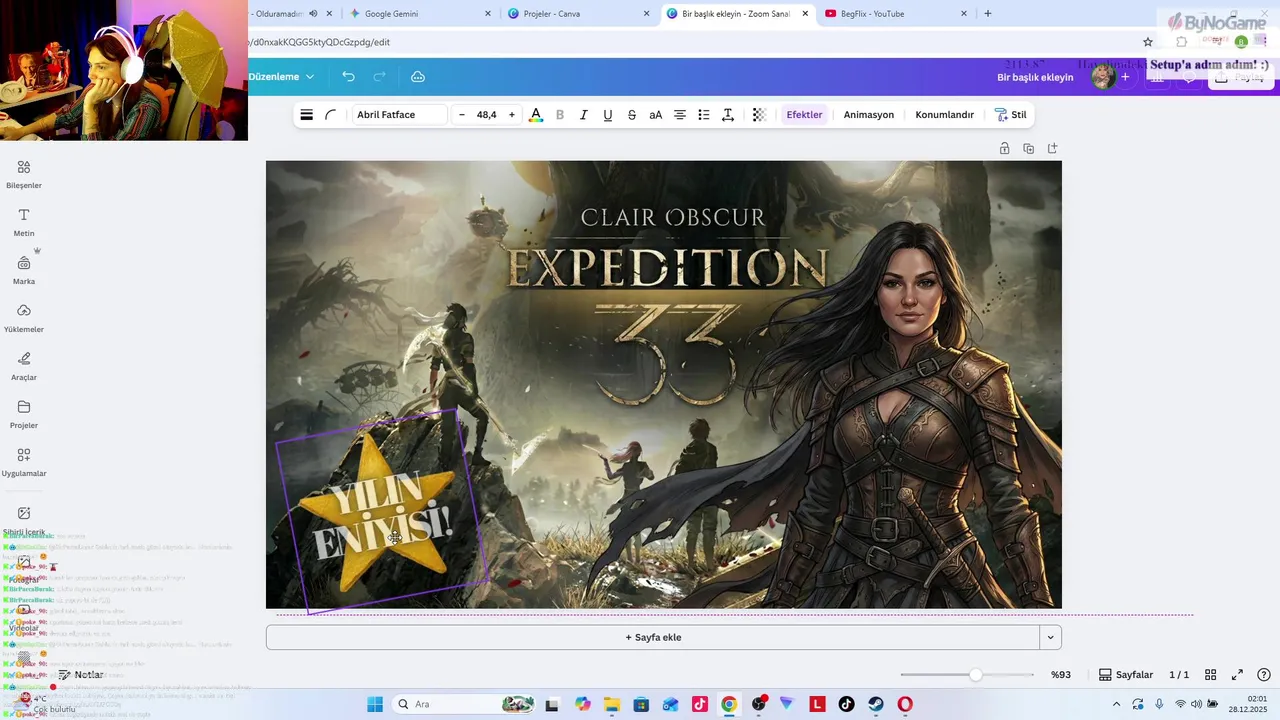Screen dimensions: 1280x720
Task: Open Chrome from the taskbar
Action: pos(729,704)
